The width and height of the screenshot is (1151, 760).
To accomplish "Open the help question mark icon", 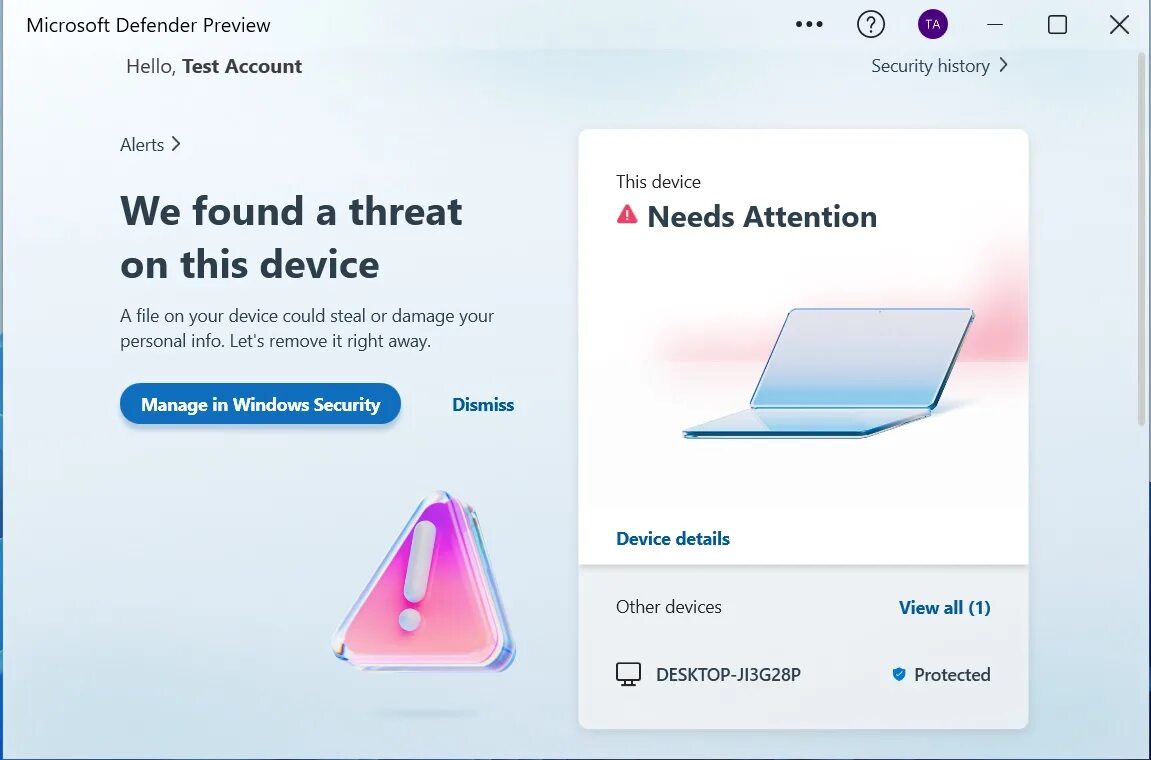I will (x=871, y=24).
